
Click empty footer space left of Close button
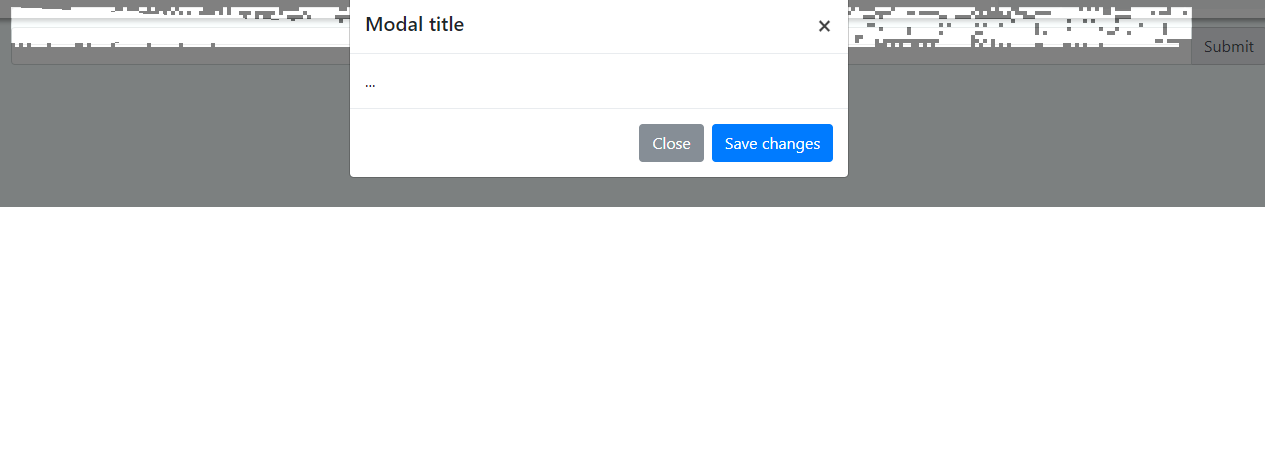click(495, 143)
